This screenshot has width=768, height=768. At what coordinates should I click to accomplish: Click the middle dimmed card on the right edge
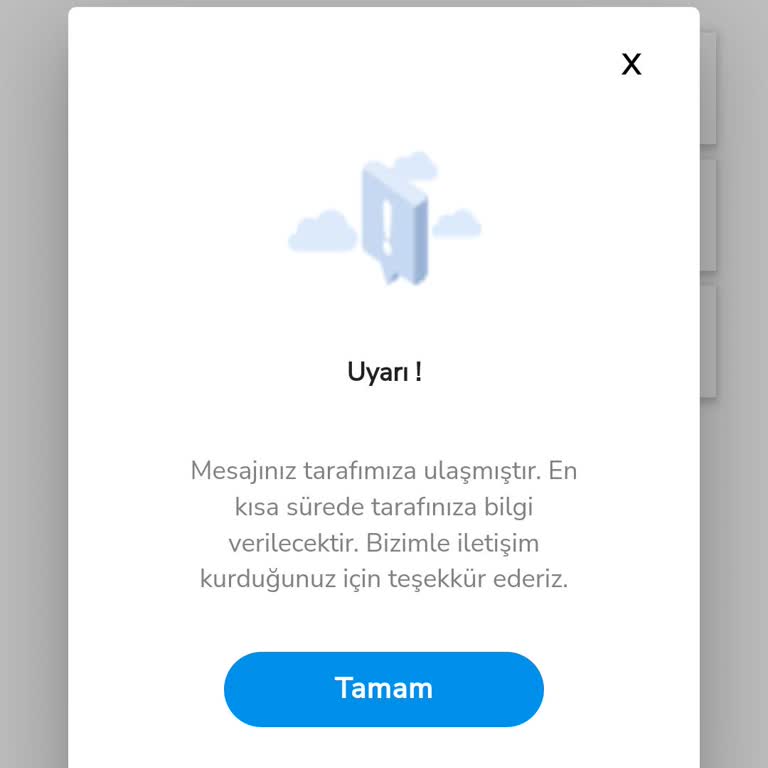click(708, 215)
